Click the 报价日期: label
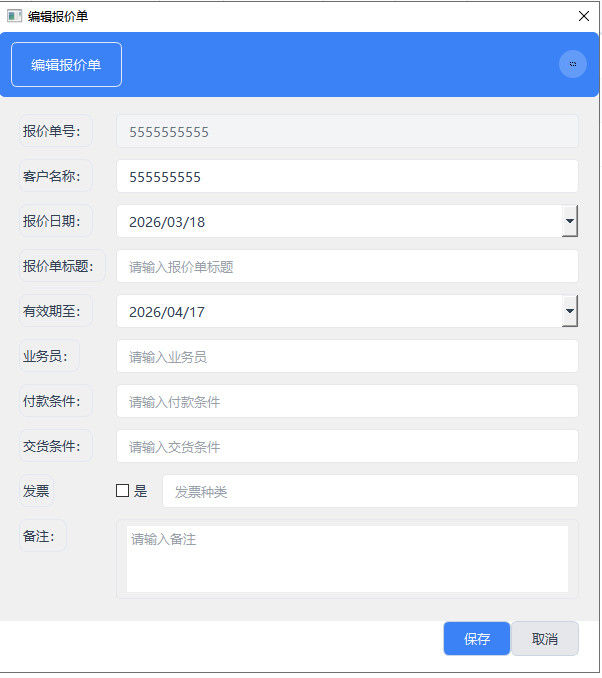Image resolution: width=602 pixels, height=678 pixels. 56,221
